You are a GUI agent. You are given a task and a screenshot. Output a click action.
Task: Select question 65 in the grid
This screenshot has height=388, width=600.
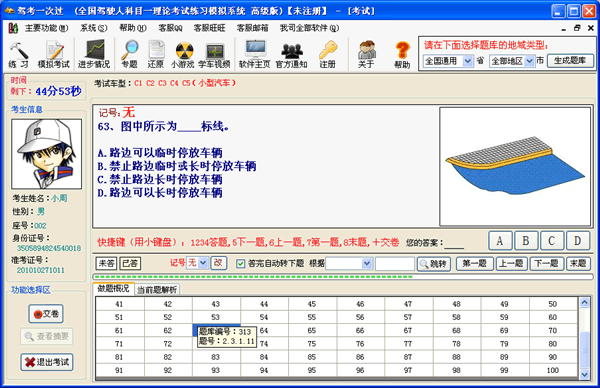coord(312,330)
